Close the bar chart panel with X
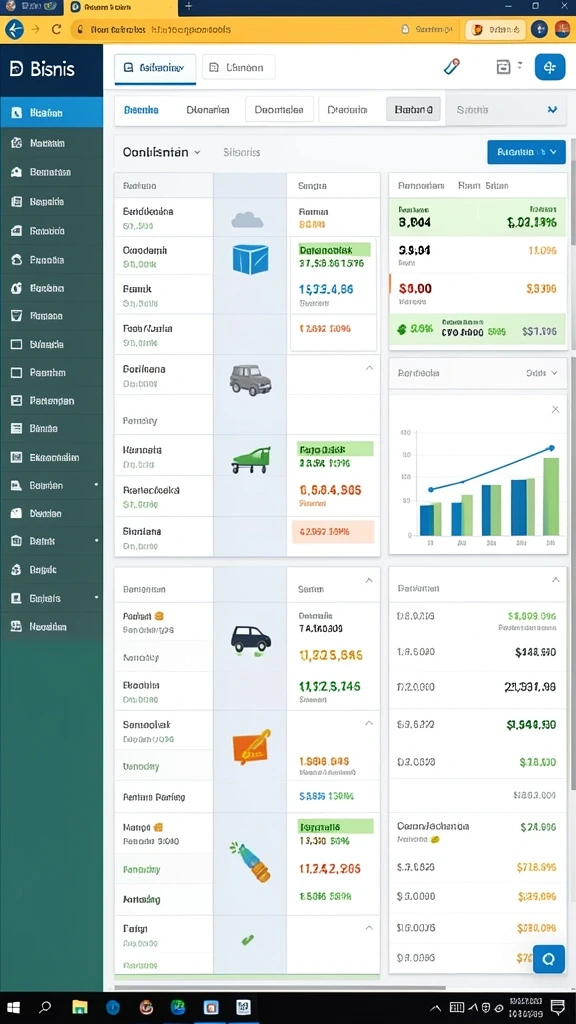576x1024 pixels. point(555,409)
